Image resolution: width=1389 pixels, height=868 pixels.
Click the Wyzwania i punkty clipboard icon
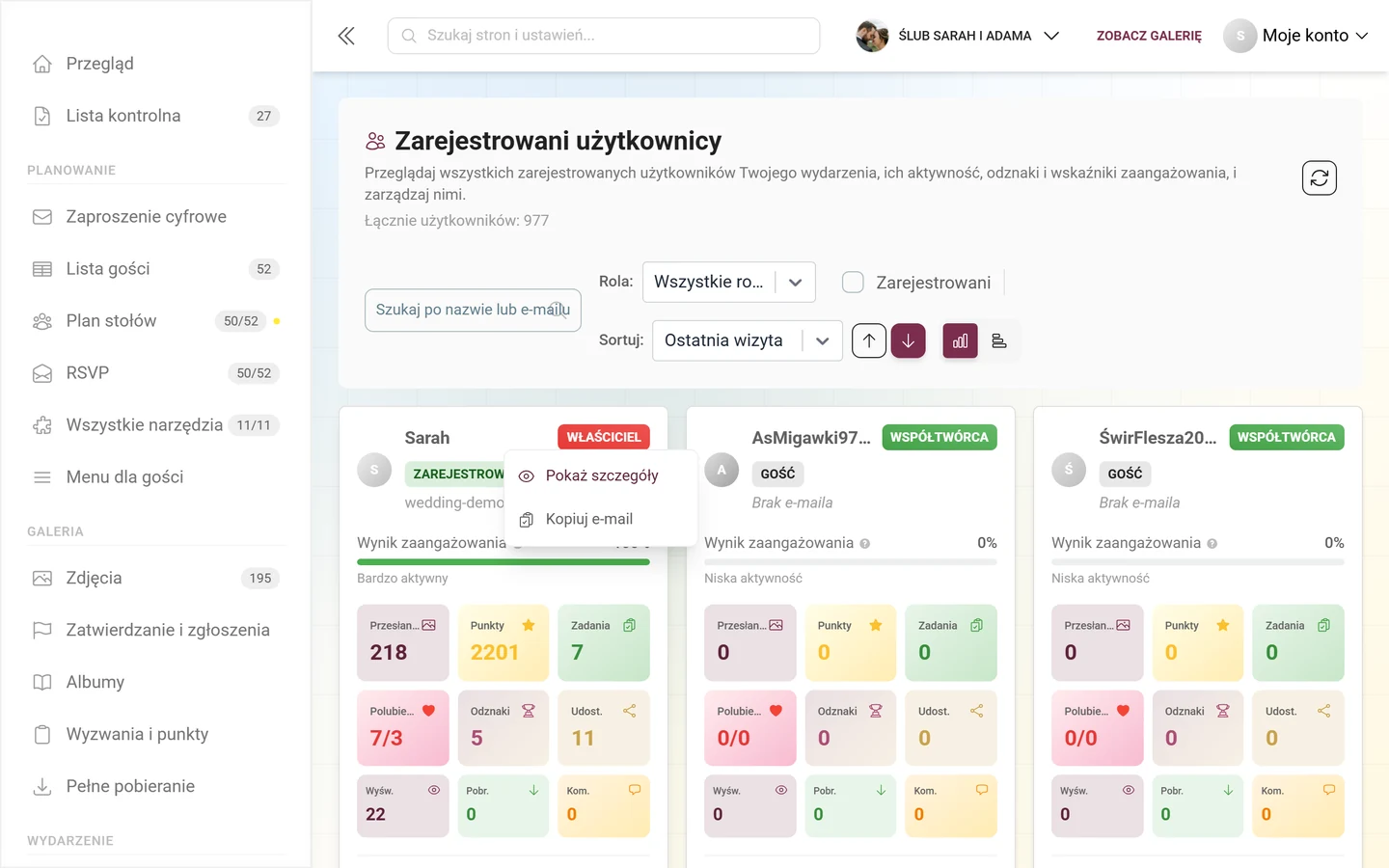pos(42,735)
